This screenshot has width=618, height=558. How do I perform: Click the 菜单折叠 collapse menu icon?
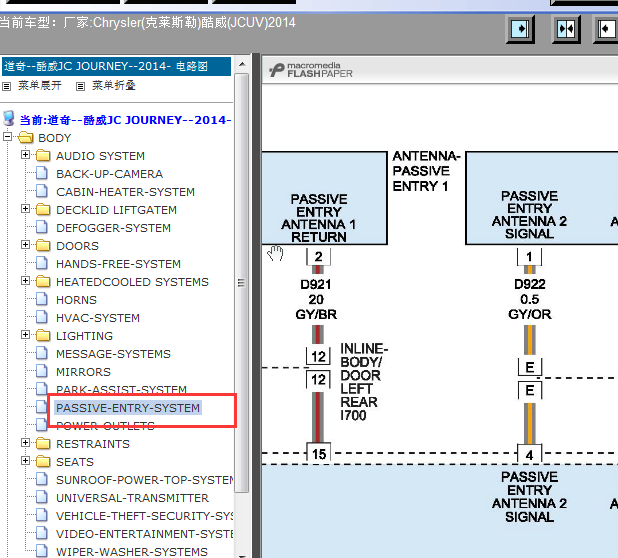click(x=80, y=86)
